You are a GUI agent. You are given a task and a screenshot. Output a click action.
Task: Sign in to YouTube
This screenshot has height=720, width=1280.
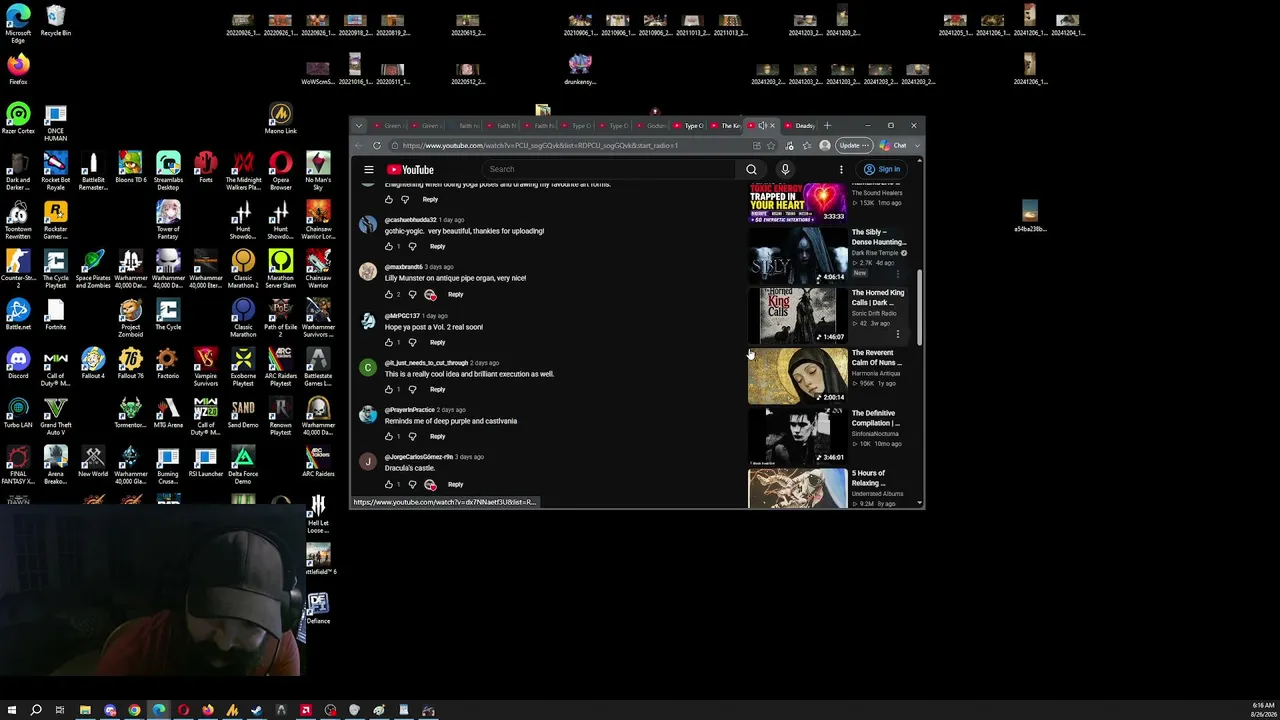click(x=883, y=170)
